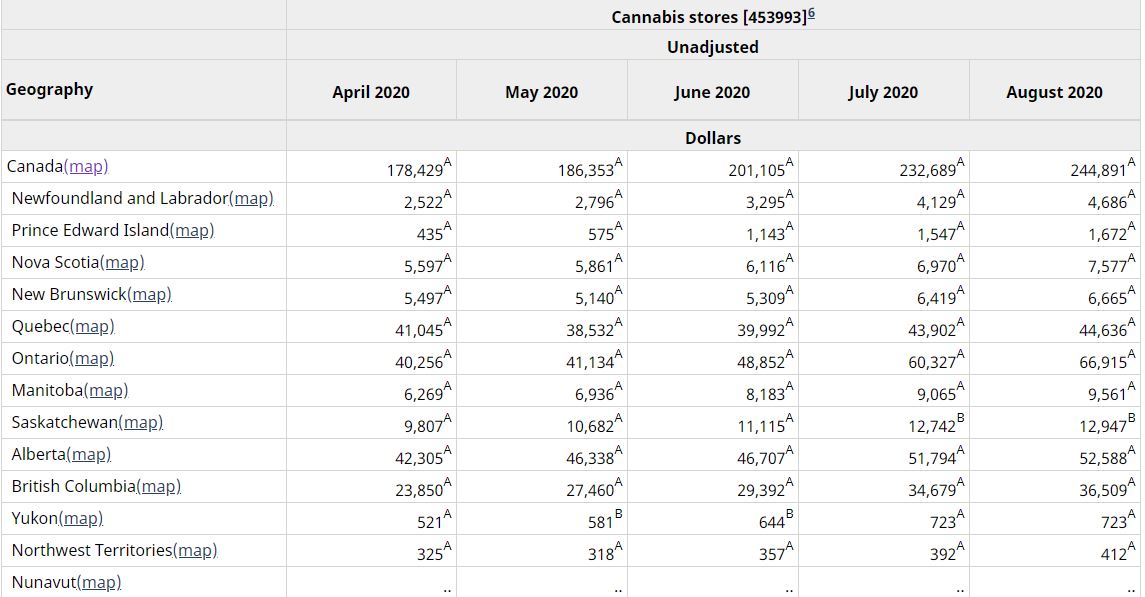Click the Ontario map link

[x=92, y=359]
